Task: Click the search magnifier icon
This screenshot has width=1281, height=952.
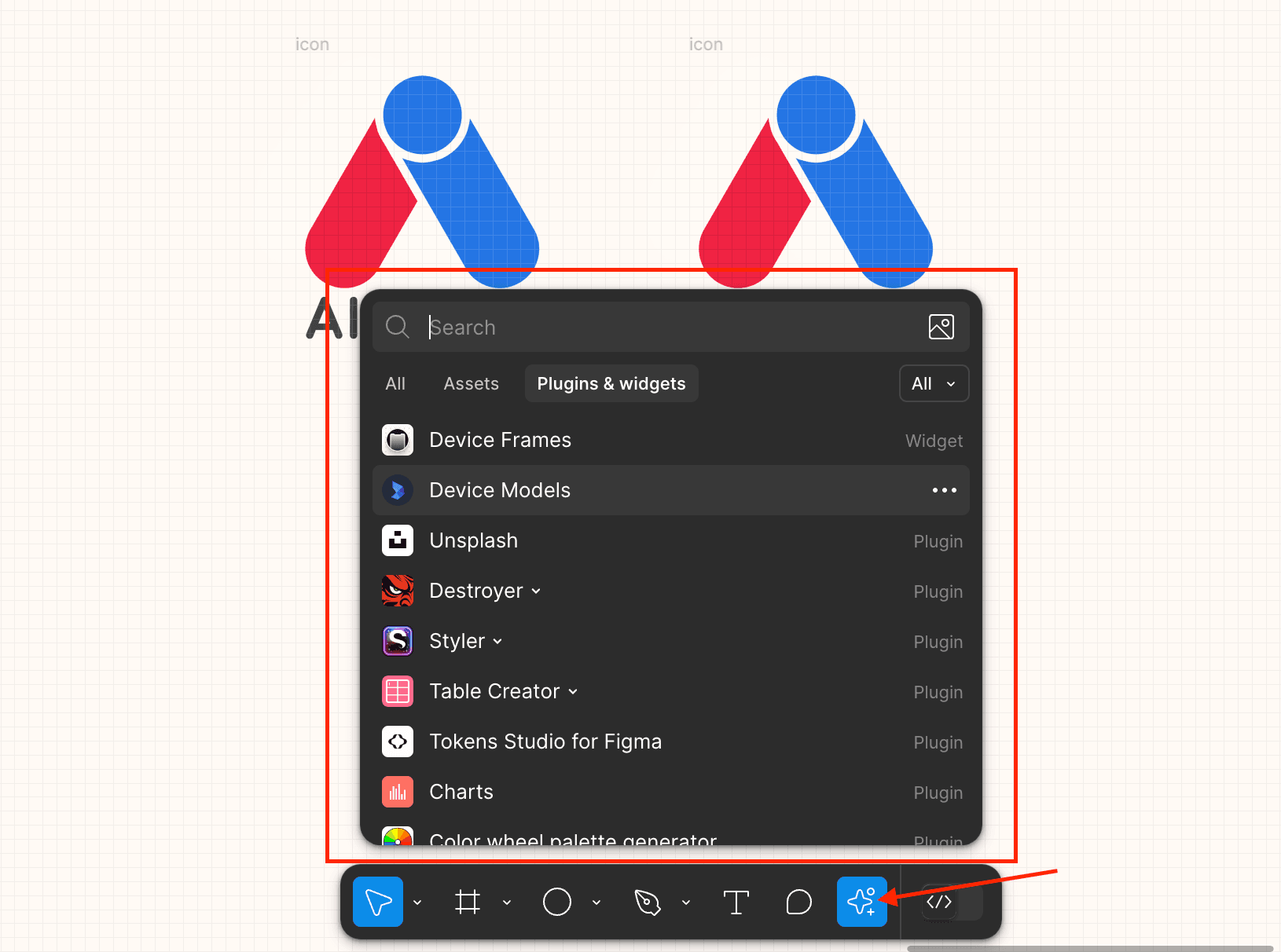Action: [x=398, y=327]
